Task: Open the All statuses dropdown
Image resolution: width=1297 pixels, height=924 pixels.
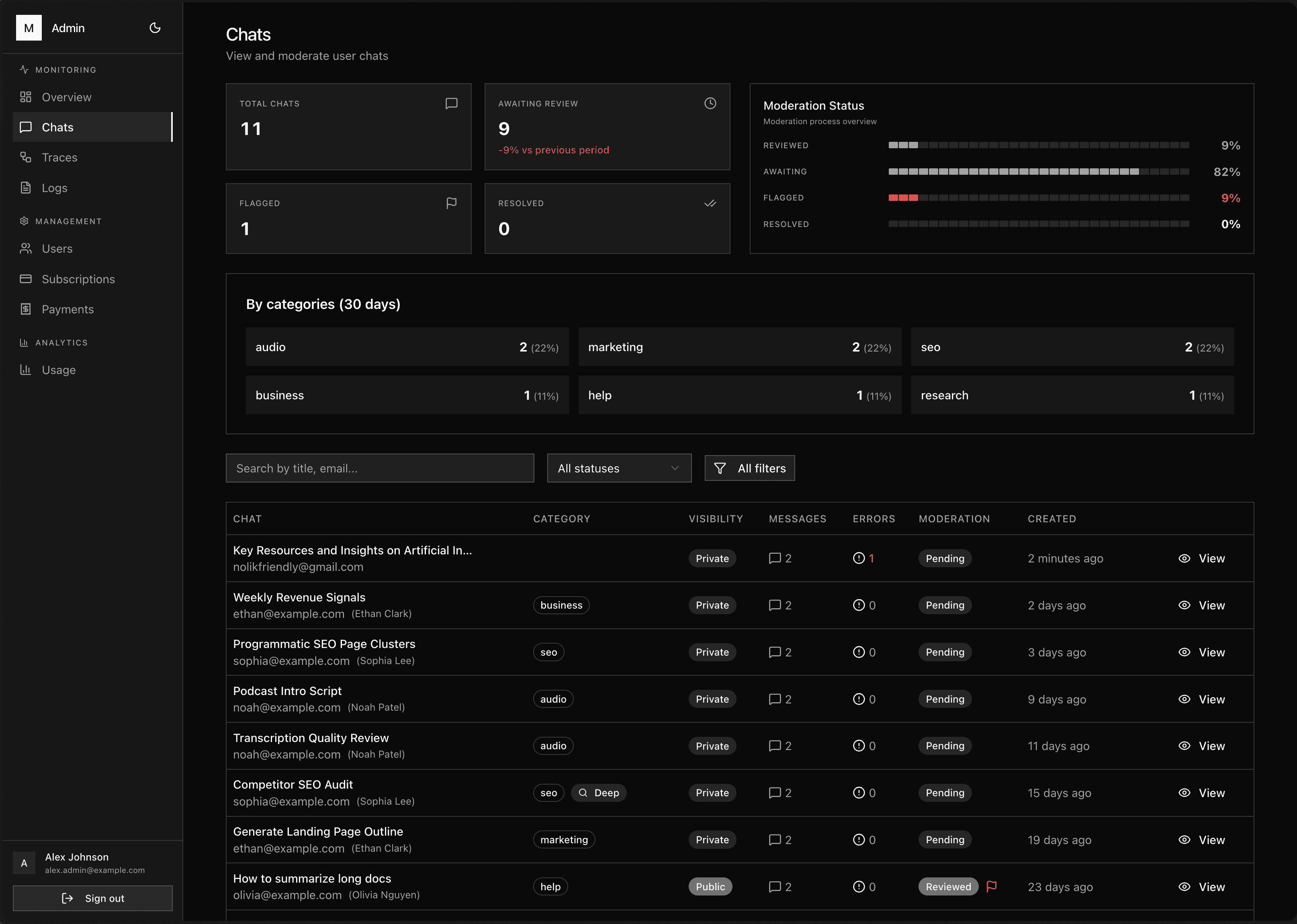Action: point(619,468)
